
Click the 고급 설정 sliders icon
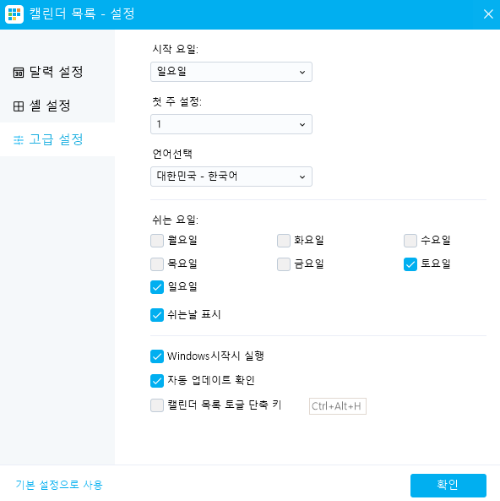(18, 140)
